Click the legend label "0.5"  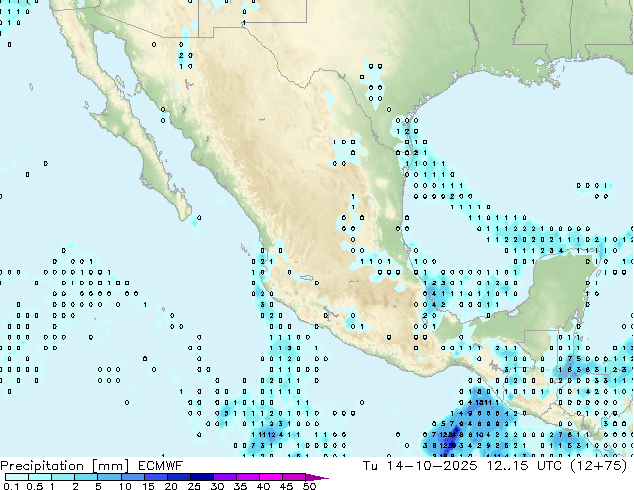(x=34, y=486)
